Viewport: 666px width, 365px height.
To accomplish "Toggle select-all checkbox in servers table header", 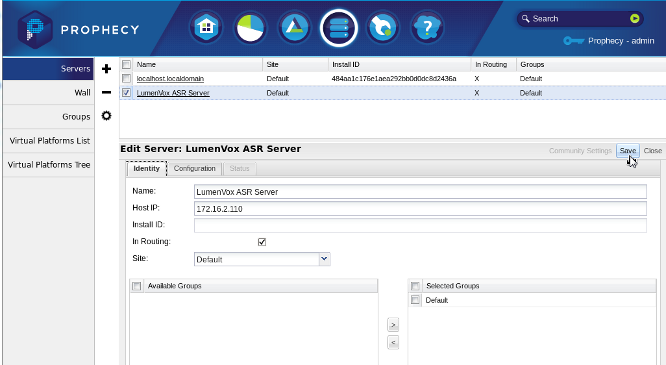I will (126, 65).
